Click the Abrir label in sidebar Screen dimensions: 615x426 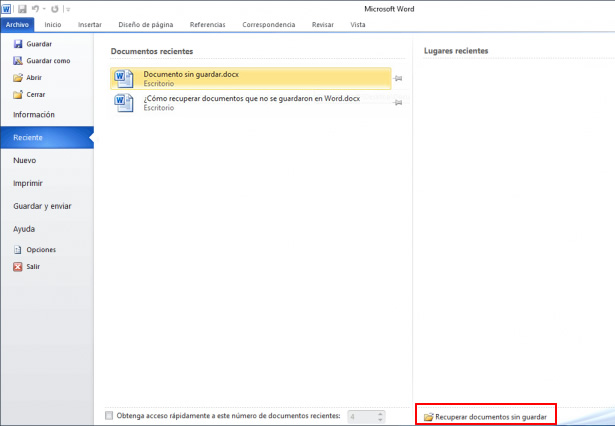click(34, 78)
